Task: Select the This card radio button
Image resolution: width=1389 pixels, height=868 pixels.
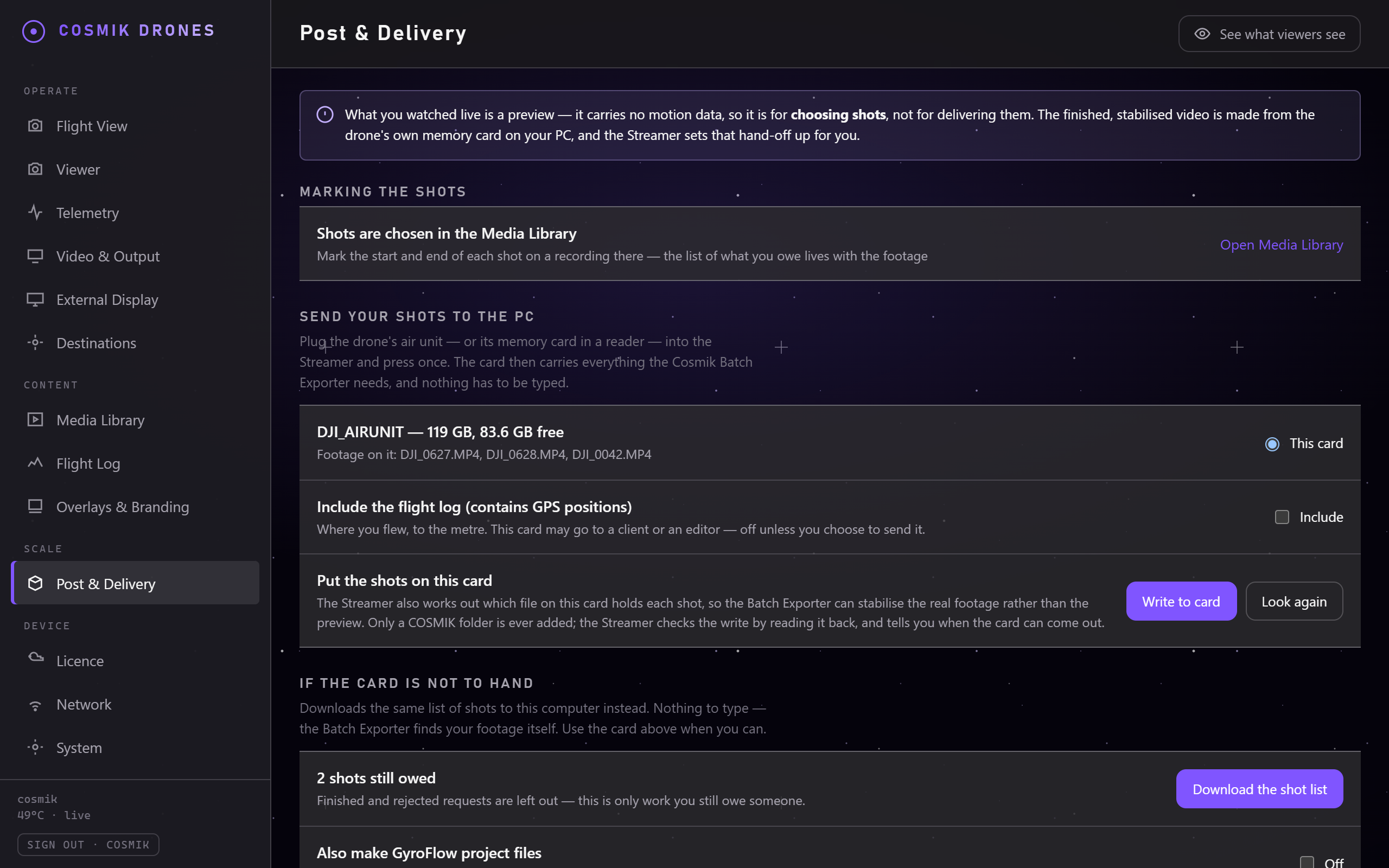Action: point(1272,444)
